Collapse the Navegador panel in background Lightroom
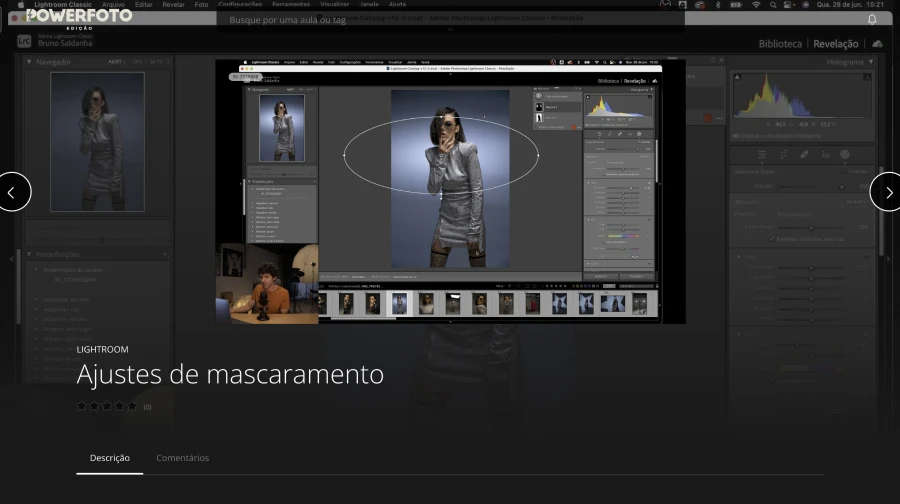The height and width of the screenshot is (504, 900). click(29, 61)
